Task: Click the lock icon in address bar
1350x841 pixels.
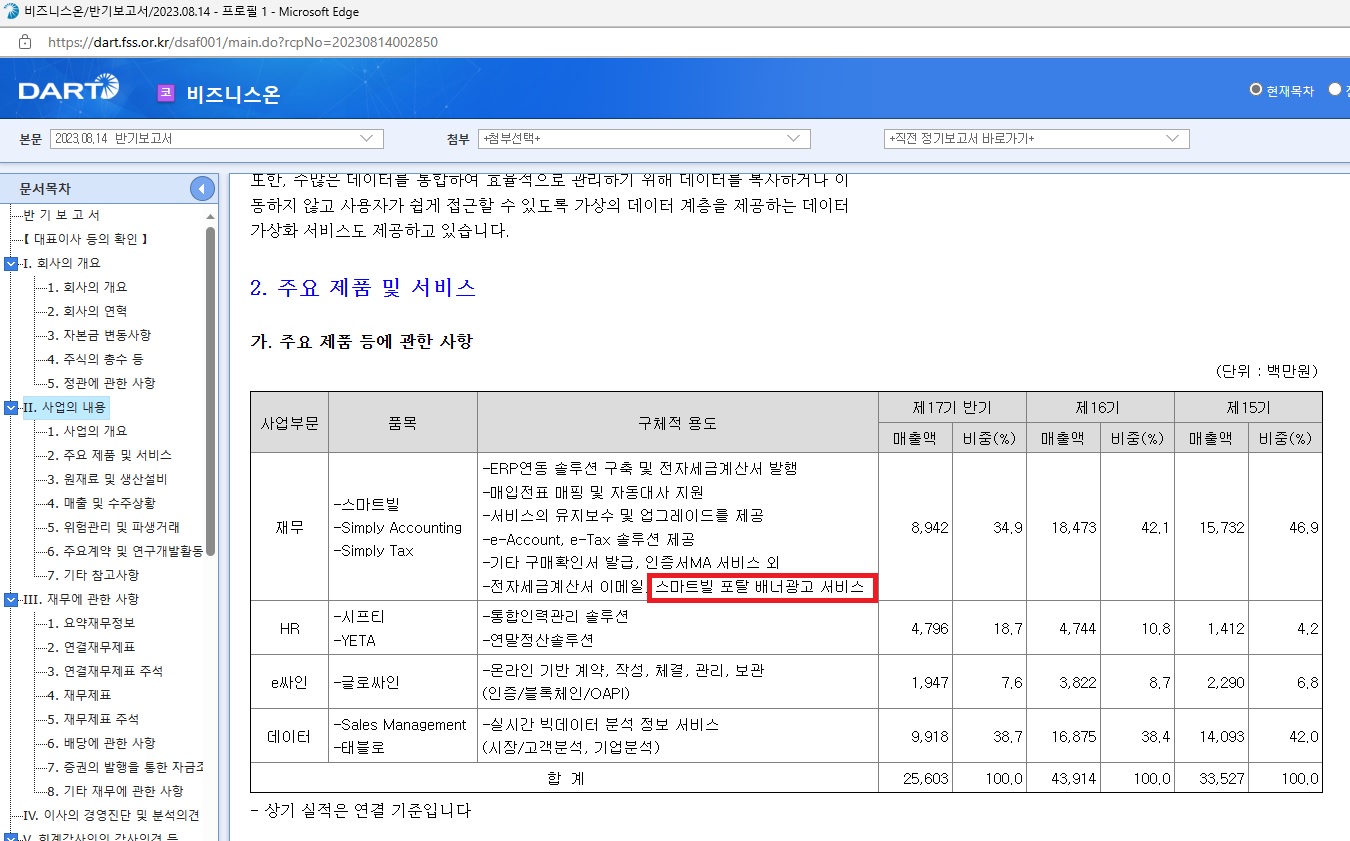Action: [x=25, y=42]
